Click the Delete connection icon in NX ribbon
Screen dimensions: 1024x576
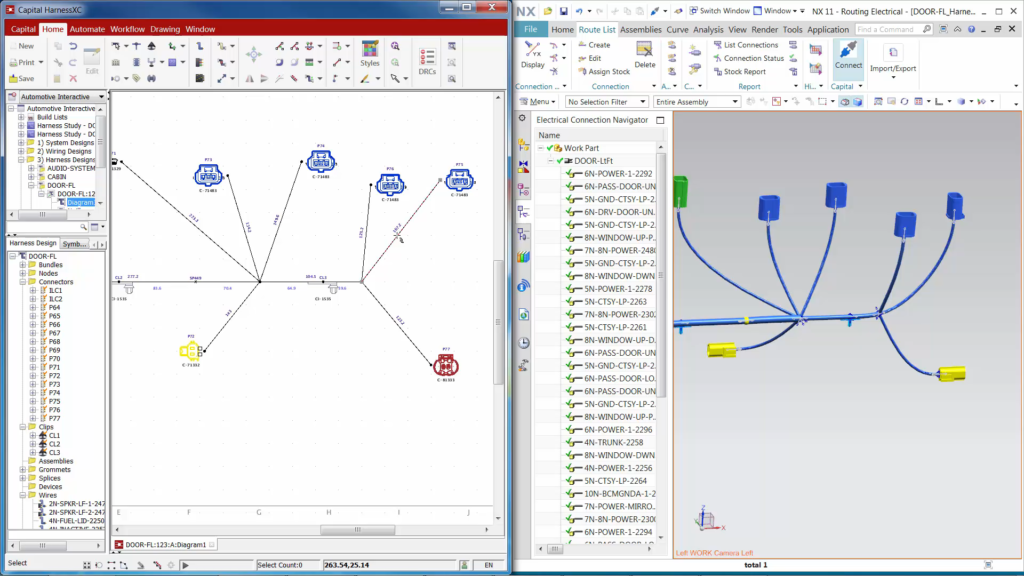tap(645, 55)
